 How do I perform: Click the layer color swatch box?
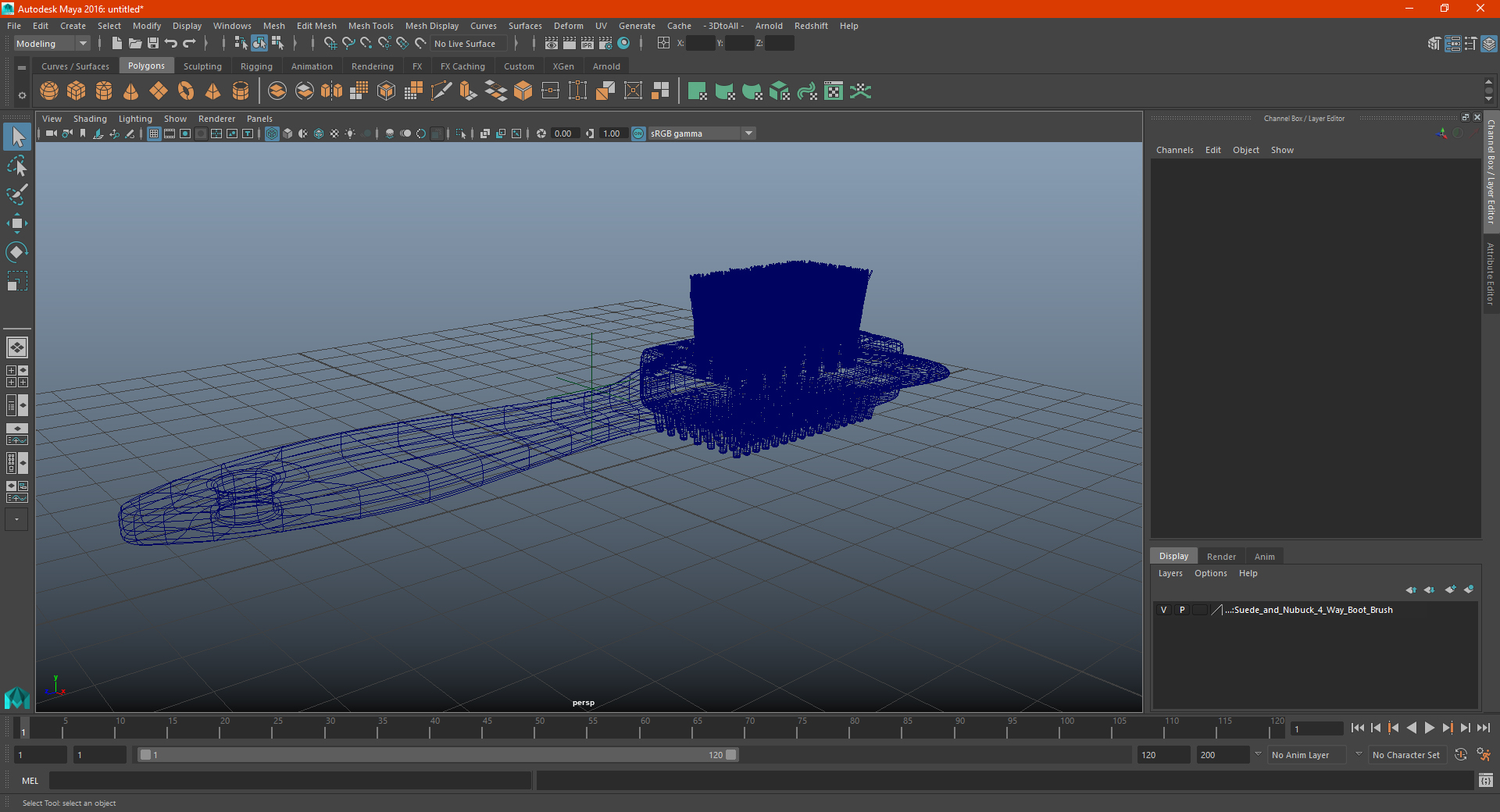[1199, 610]
